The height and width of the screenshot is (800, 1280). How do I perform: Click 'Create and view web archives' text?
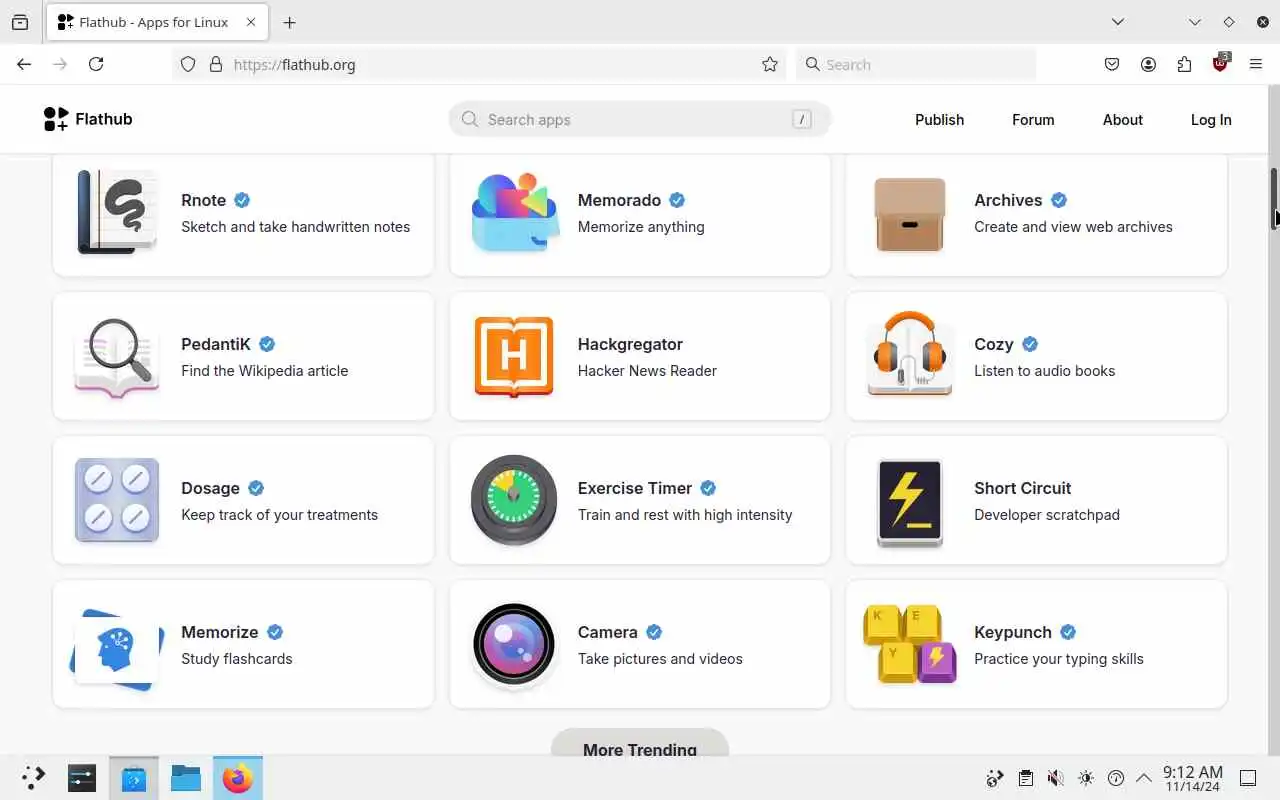[x=1073, y=226]
